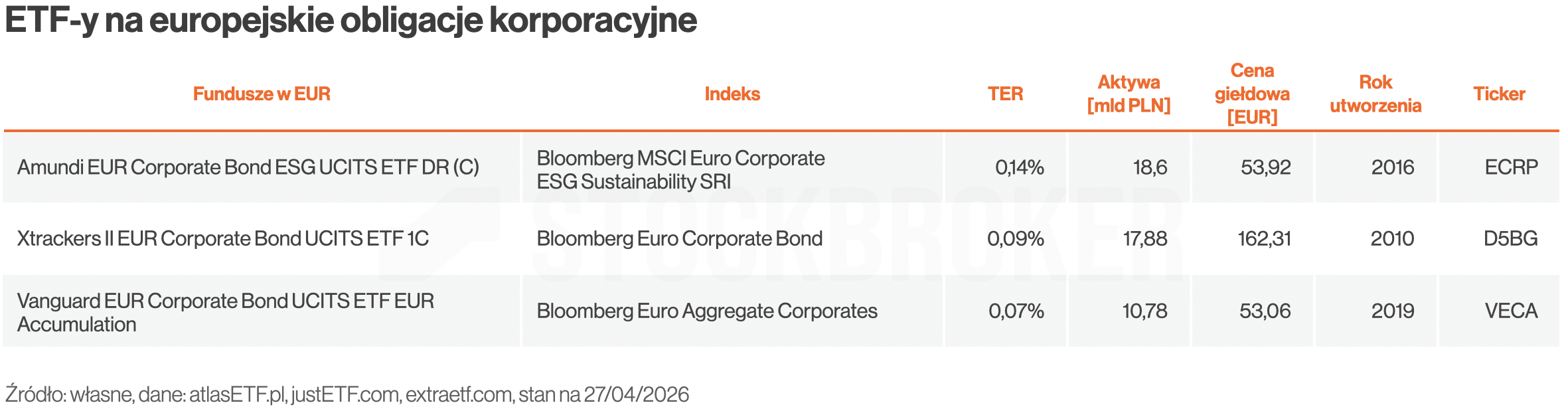
Task: Click the 'Indeks' column header
Action: 732,94
